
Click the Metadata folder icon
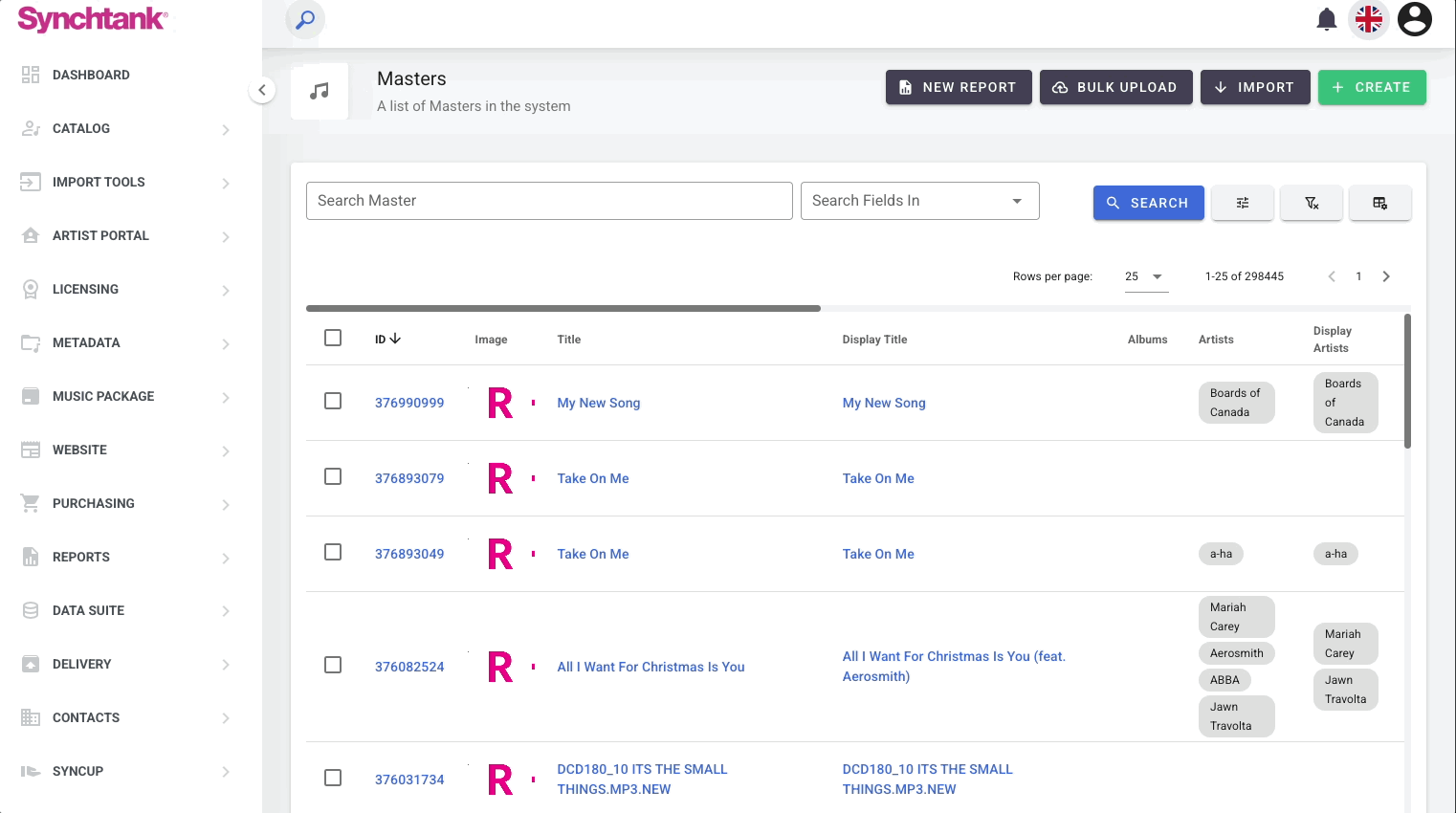pos(31,342)
